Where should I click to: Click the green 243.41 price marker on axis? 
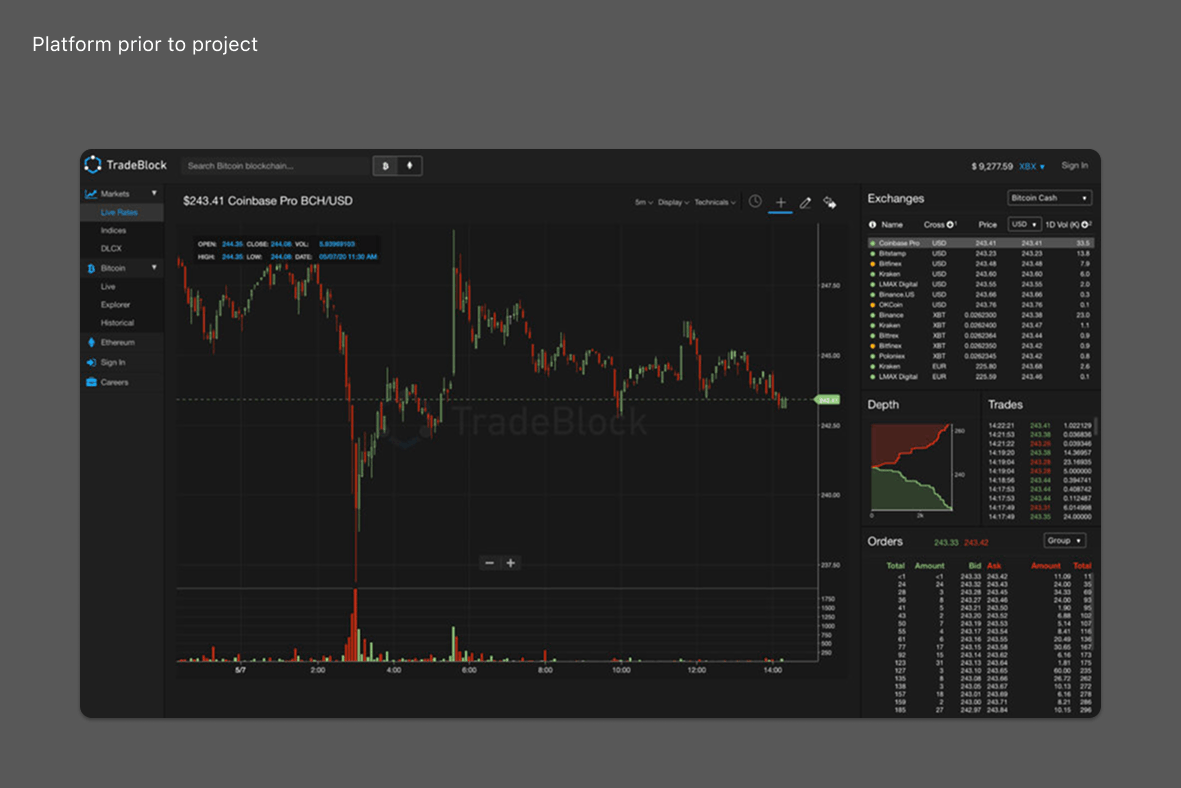click(x=828, y=399)
